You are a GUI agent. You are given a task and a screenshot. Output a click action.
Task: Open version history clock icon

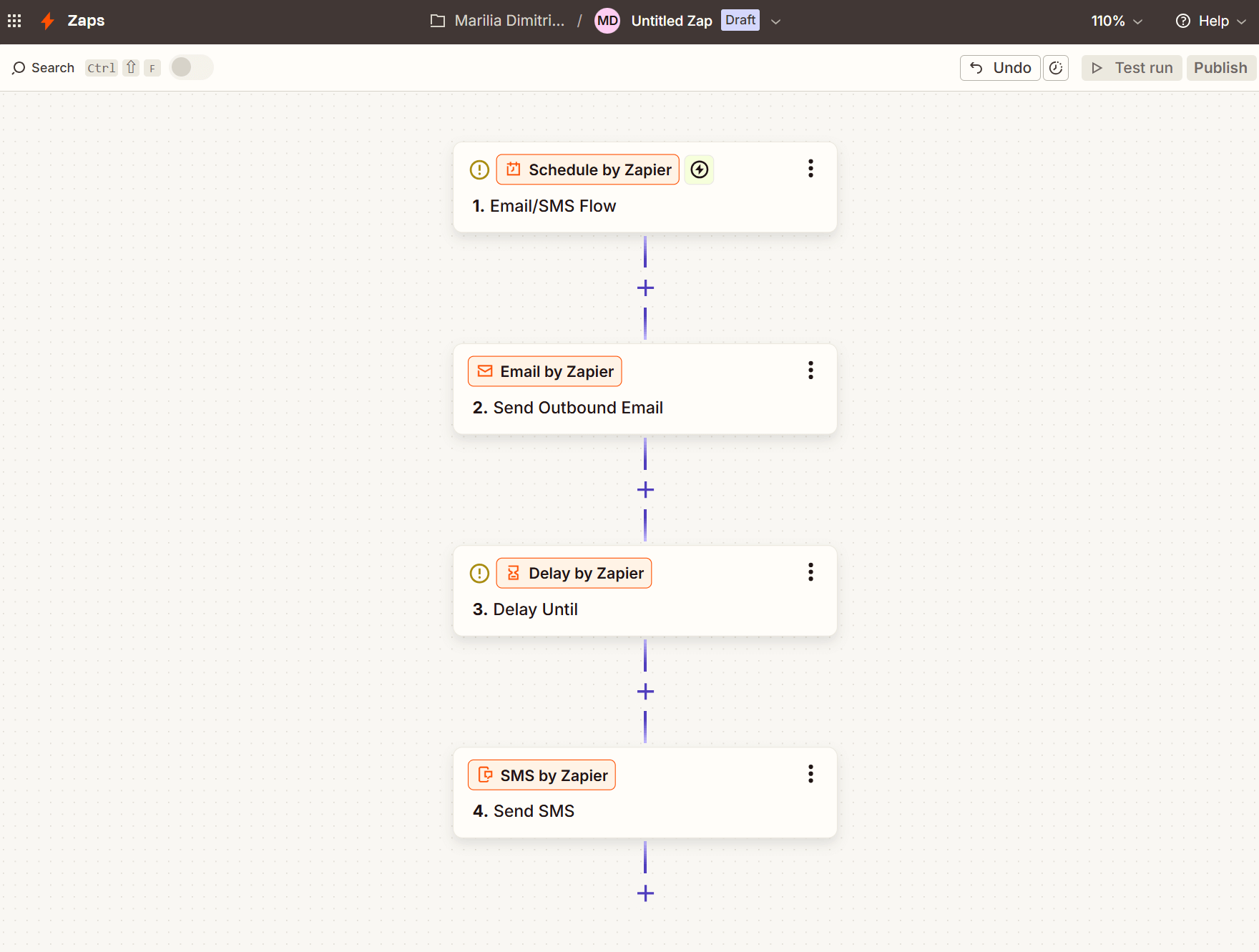click(x=1056, y=68)
